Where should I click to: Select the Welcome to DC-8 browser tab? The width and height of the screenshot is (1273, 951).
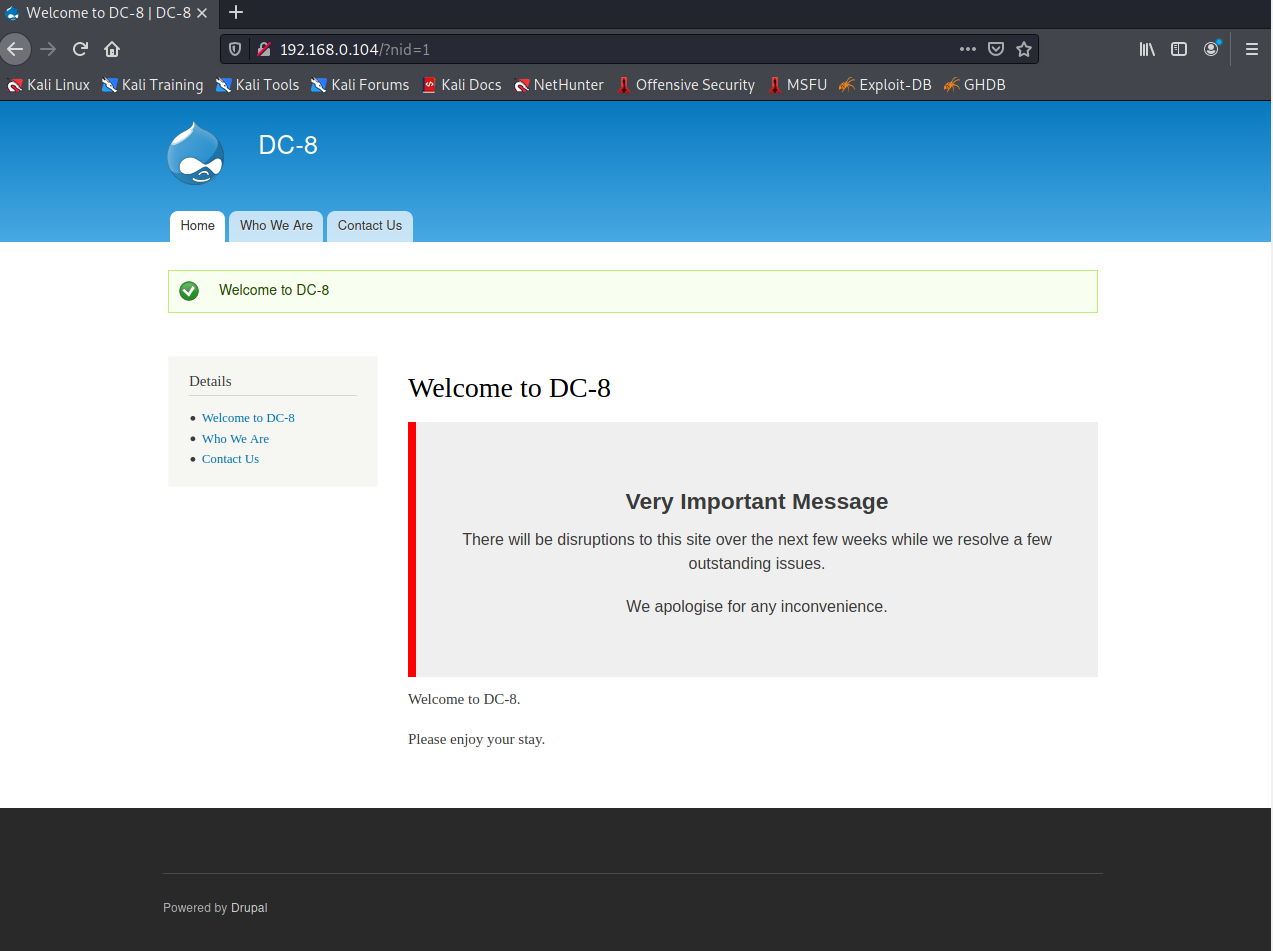point(108,13)
